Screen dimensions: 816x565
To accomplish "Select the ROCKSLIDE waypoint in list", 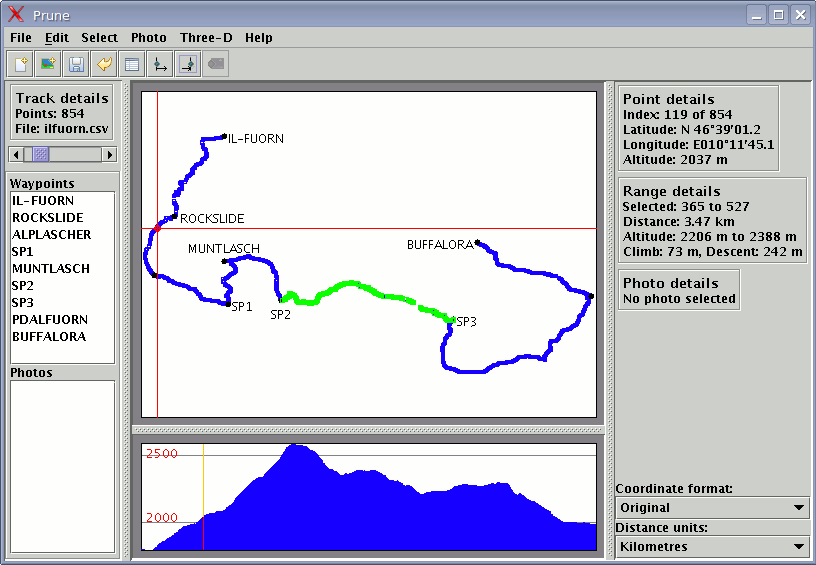I will click(x=48, y=218).
